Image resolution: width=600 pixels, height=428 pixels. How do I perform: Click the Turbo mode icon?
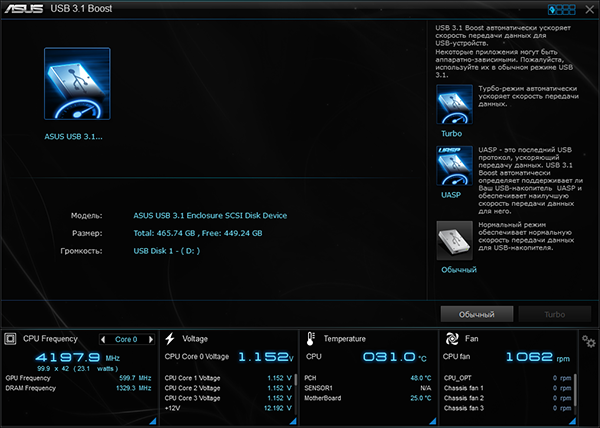click(454, 104)
